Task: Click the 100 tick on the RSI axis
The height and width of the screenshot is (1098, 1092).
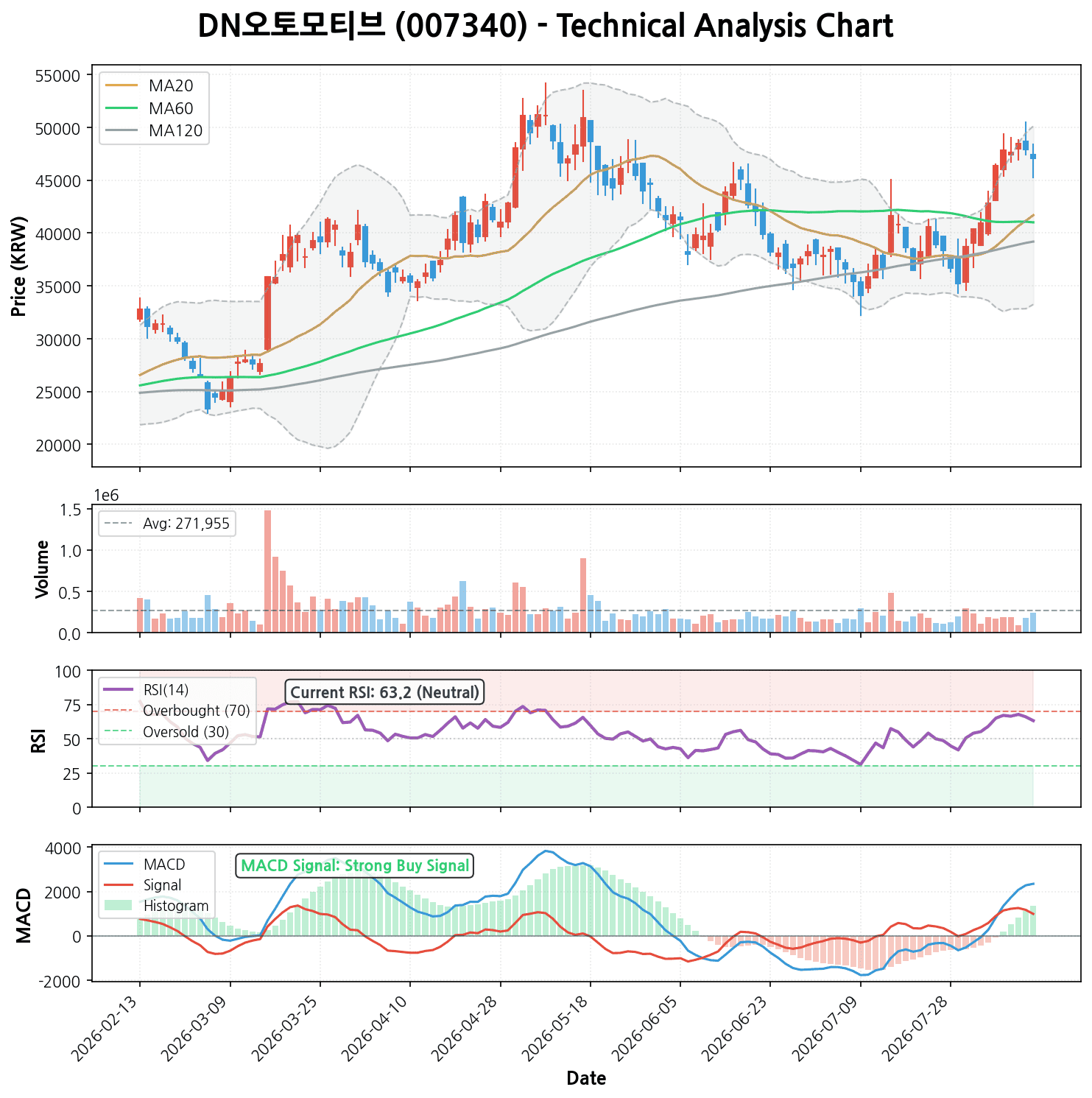Action: click(x=69, y=672)
